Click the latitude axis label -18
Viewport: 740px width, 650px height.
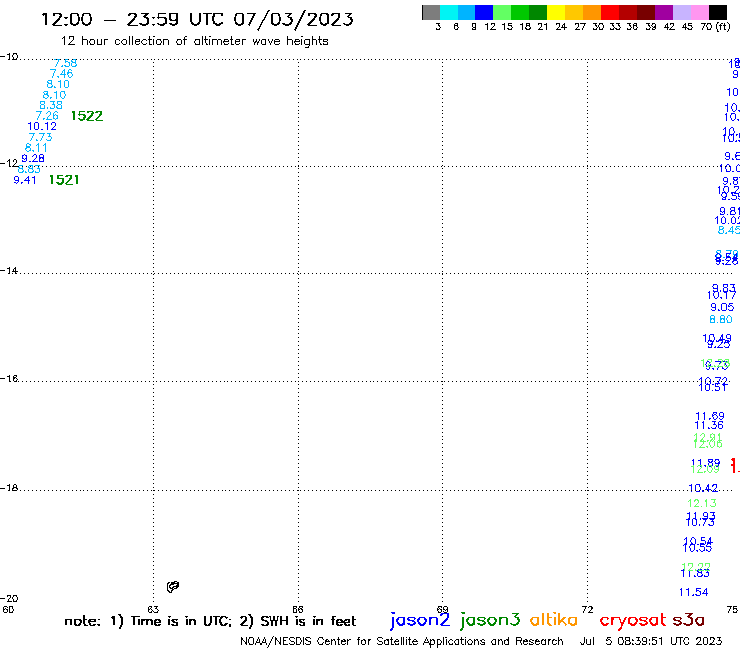[9, 488]
